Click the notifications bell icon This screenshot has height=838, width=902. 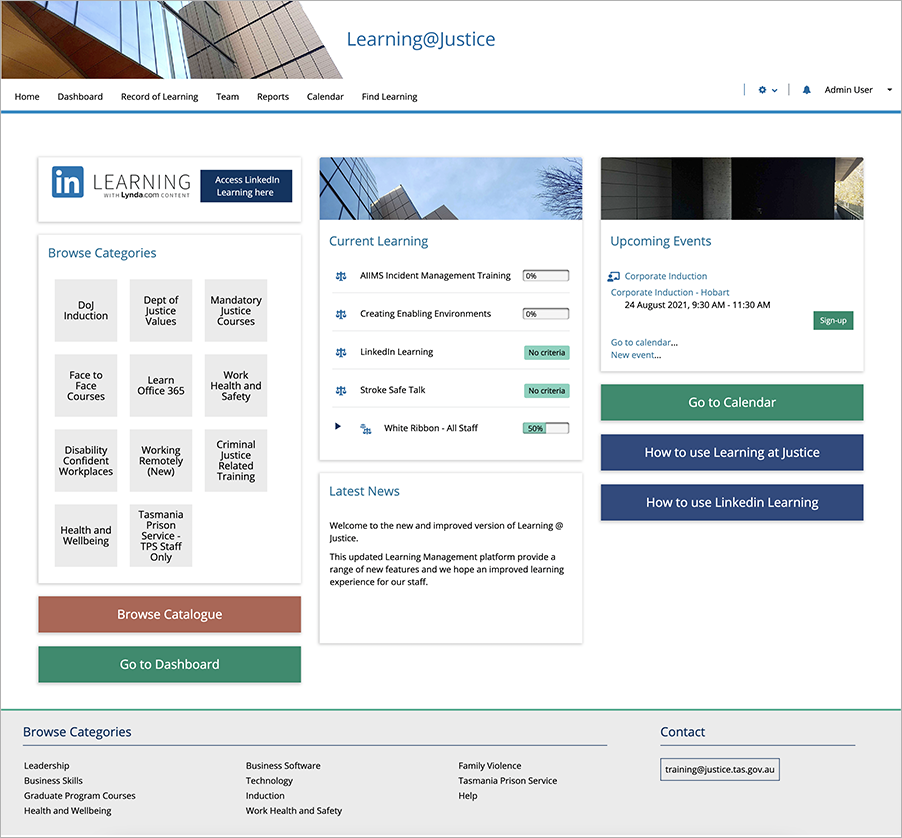[x=807, y=90]
